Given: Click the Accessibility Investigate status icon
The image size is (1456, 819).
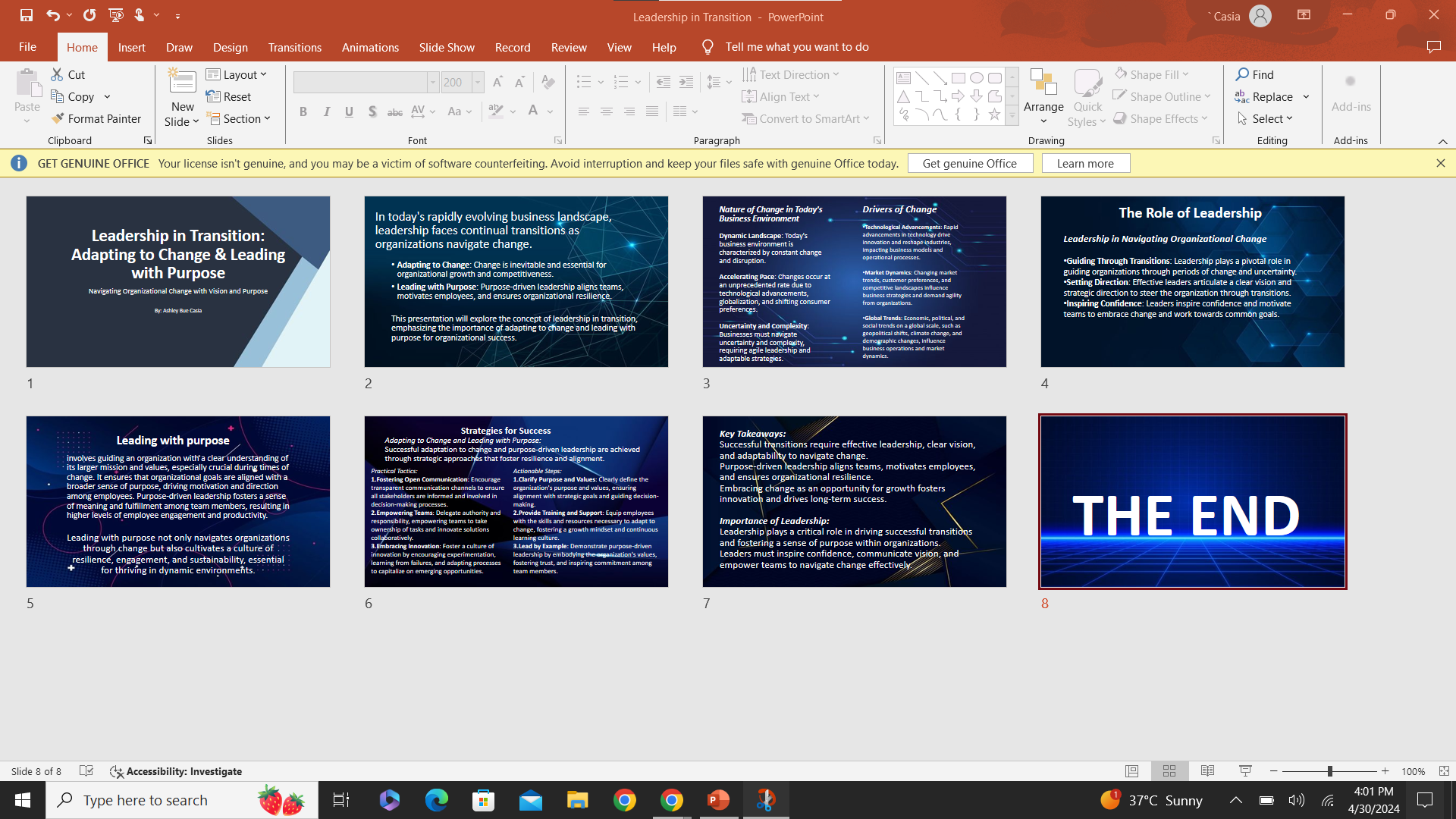Looking at the screenshot, I should click(x=116, y=771).
